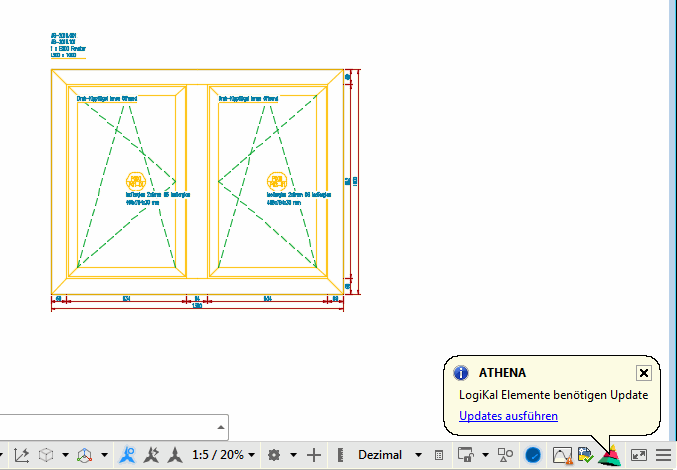Screen dimensions: 677x470
Task: Expand the lock UI dropdown arrow
Action: click(483, 455)
